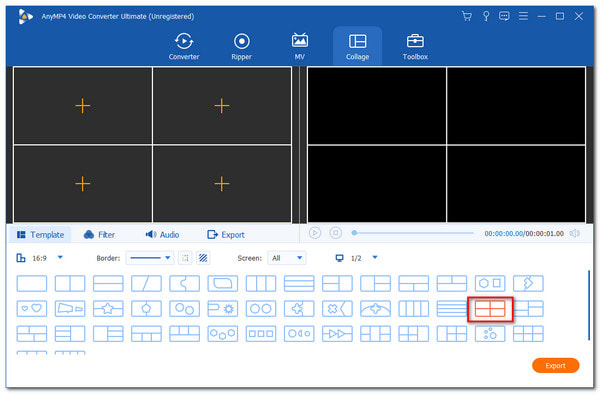Open the hamburger menu in title bar
The height and width of the screenshot is (394, 600).
(x=523, y=16)
